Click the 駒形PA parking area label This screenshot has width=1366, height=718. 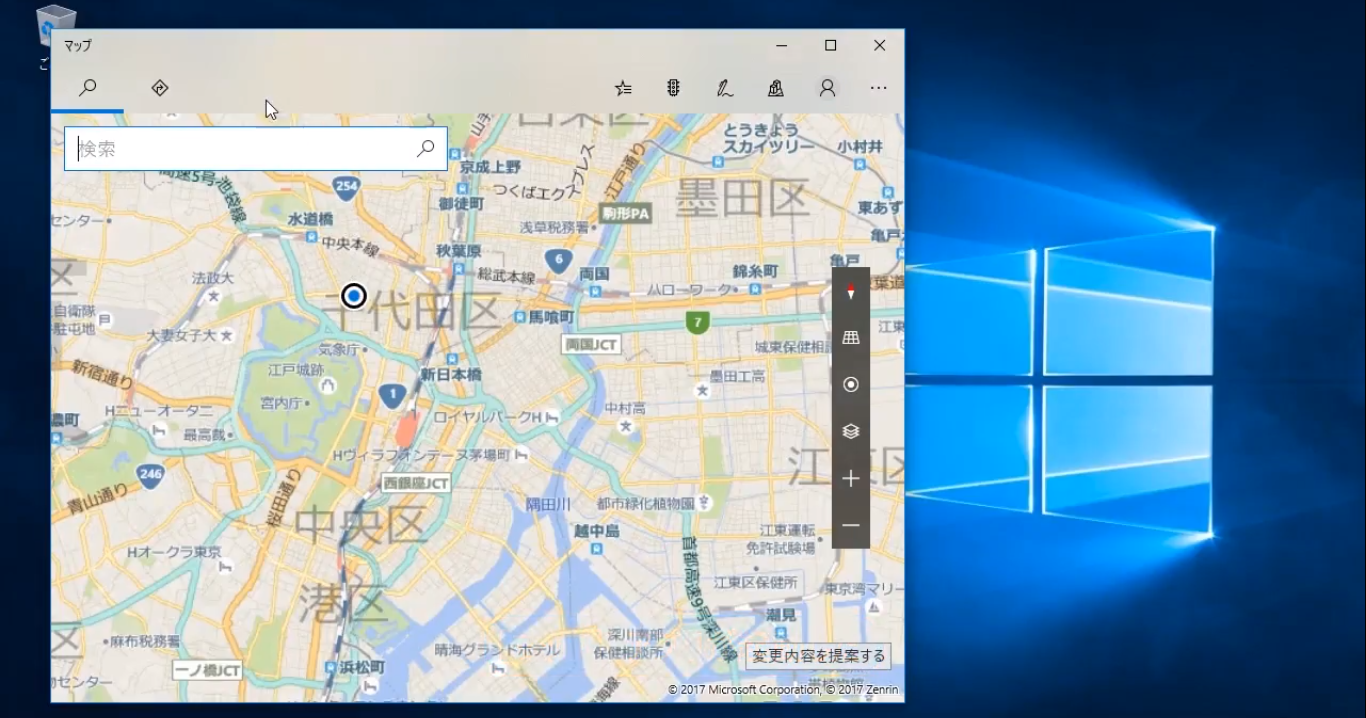626,213
